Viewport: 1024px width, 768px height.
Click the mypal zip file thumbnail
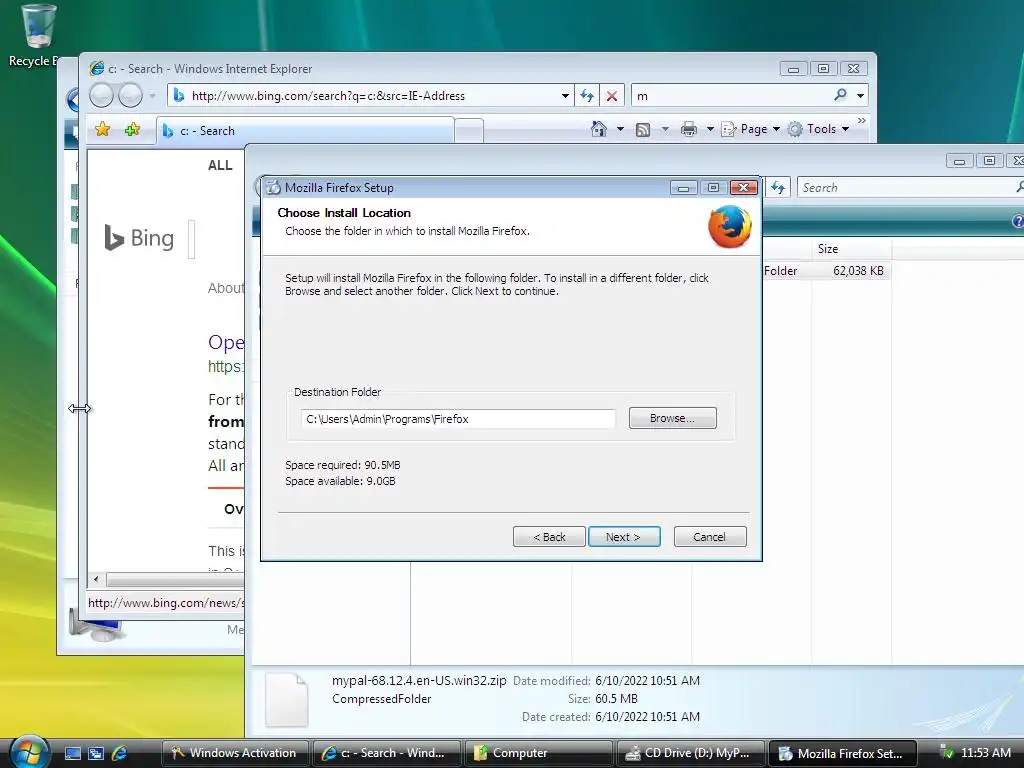pos(287,699)
